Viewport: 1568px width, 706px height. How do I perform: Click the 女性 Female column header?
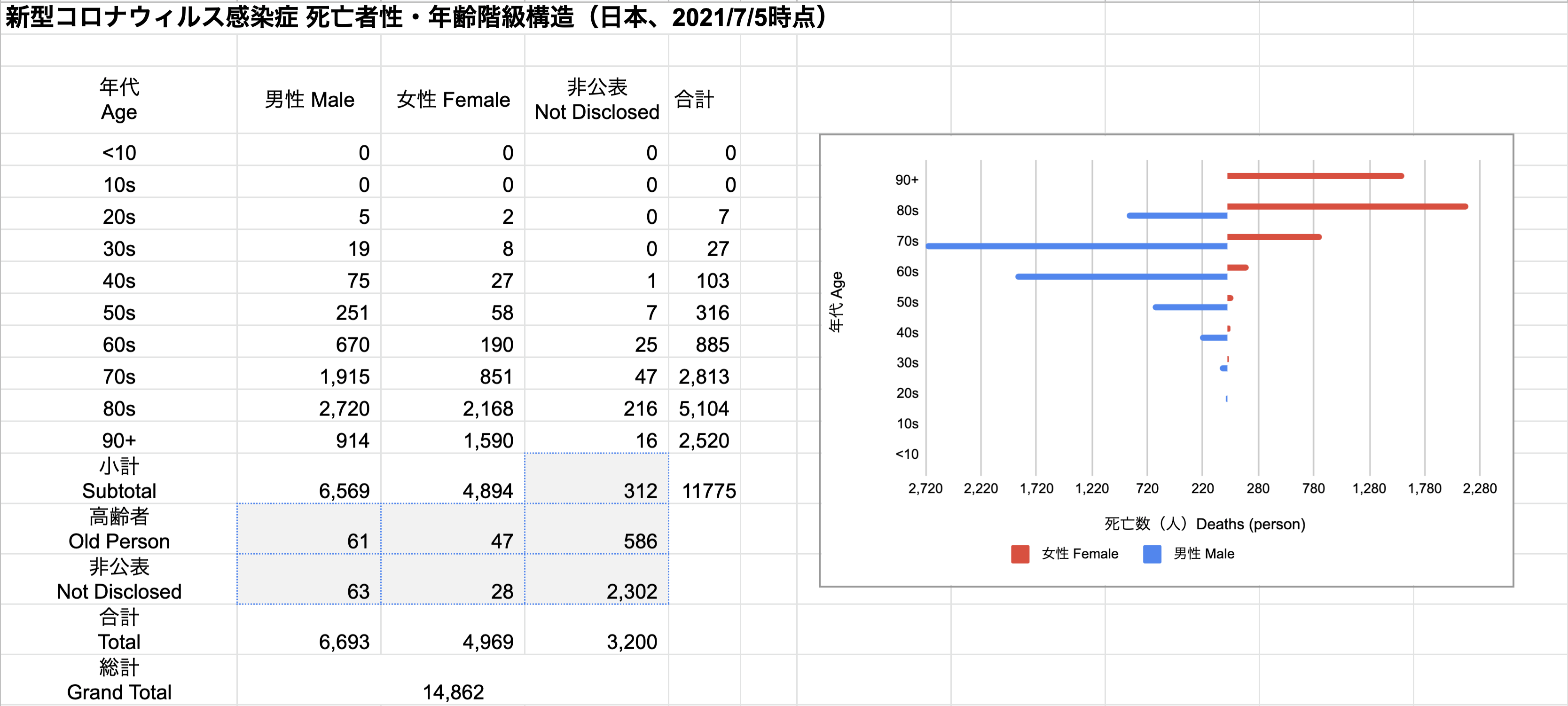(x=453, y=99)
